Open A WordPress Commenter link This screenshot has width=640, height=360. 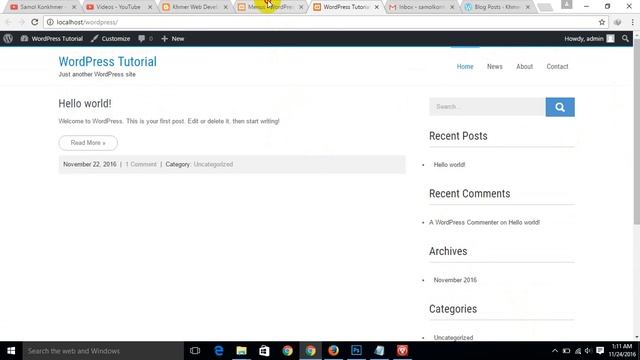(464, 222)
